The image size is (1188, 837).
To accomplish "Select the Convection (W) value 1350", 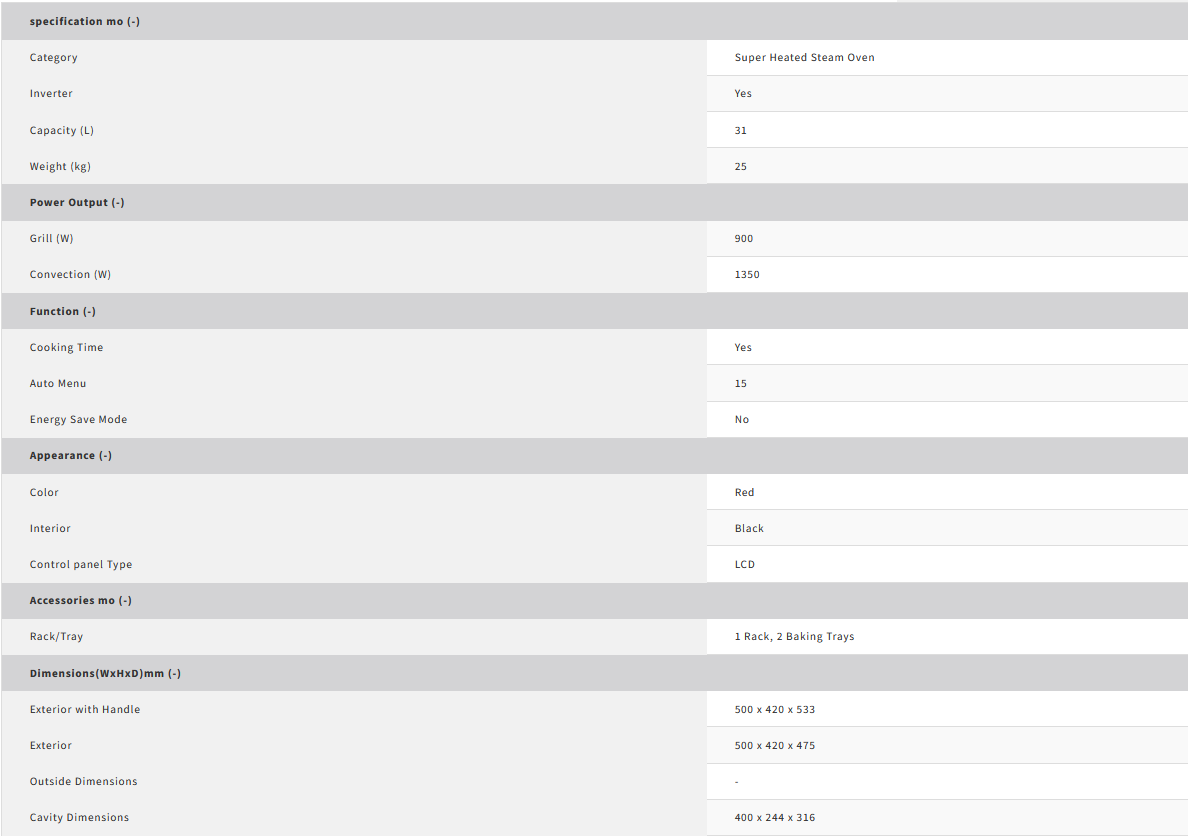I will point(747,274).
